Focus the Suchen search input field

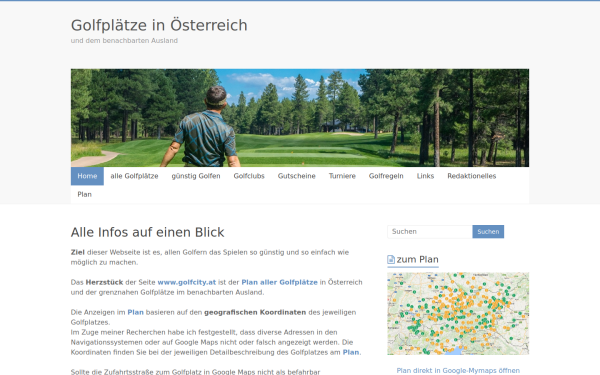[x=430, y=232]
